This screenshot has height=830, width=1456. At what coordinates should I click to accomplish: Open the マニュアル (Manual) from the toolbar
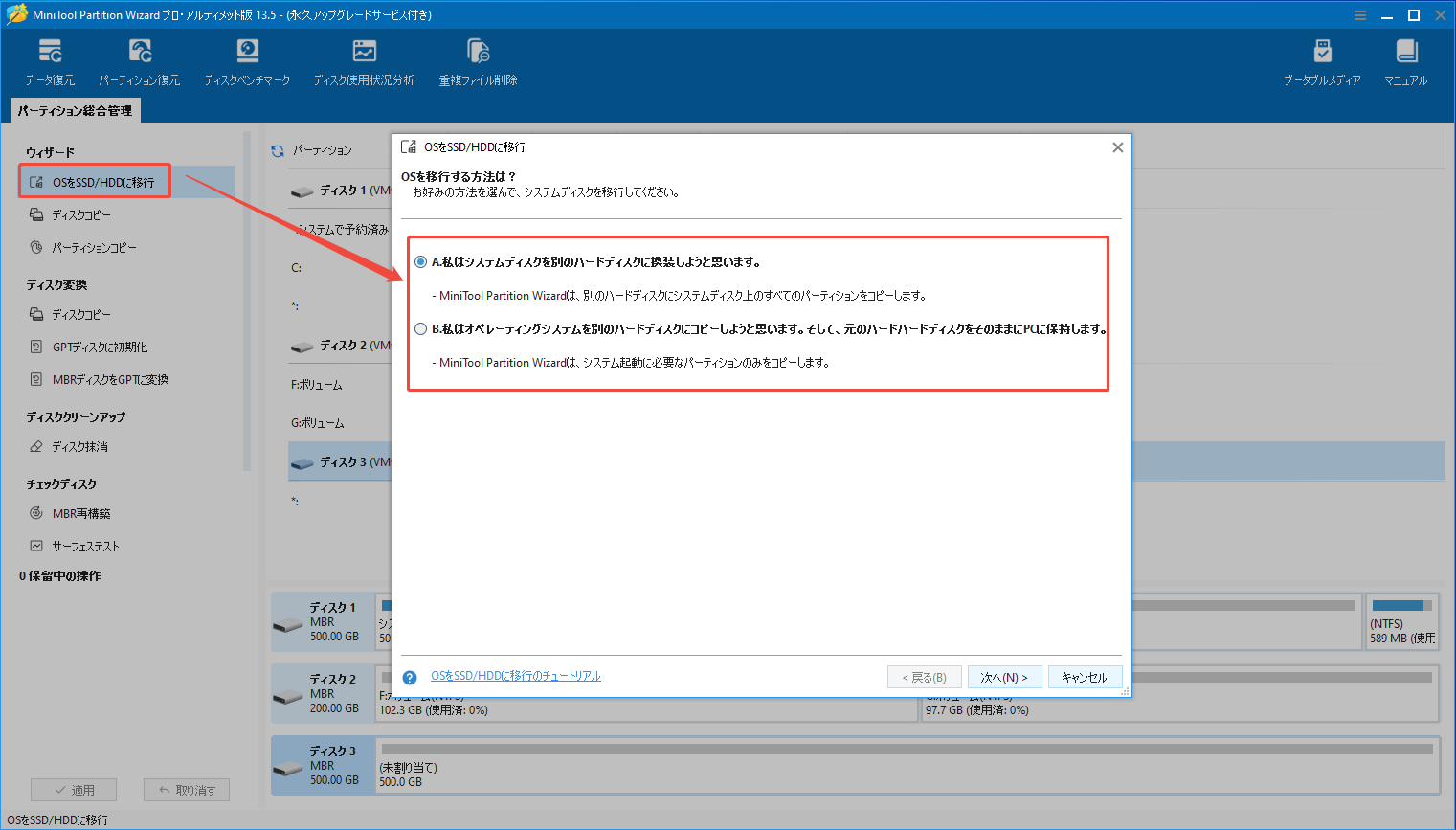[x=1405, y=59]
